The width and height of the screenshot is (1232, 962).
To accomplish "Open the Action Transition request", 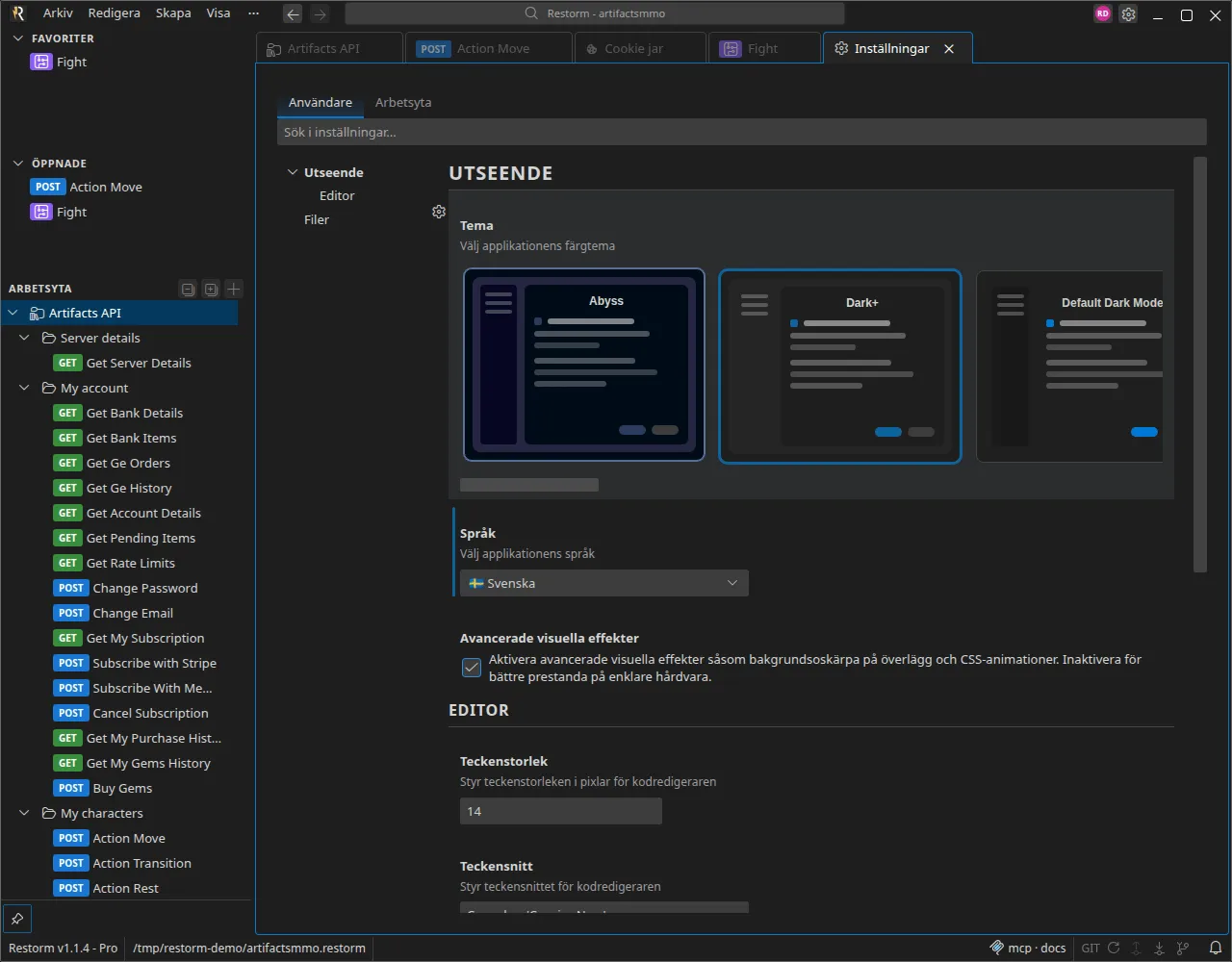I will pos(123,863).
